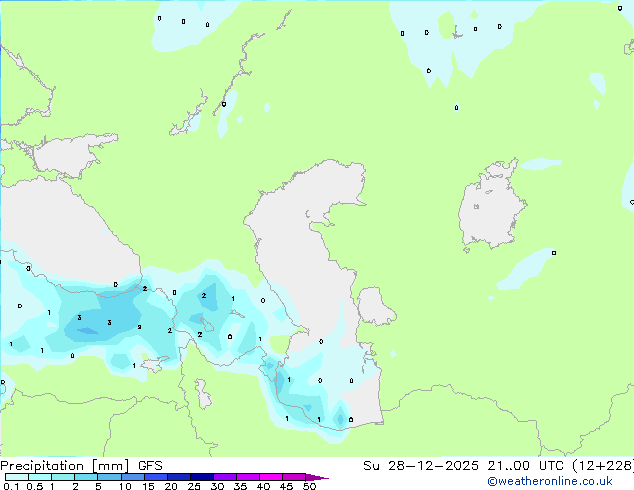
Task: Pick the legend swatch between 25 and 30
Action: click(x=202, y=477)
